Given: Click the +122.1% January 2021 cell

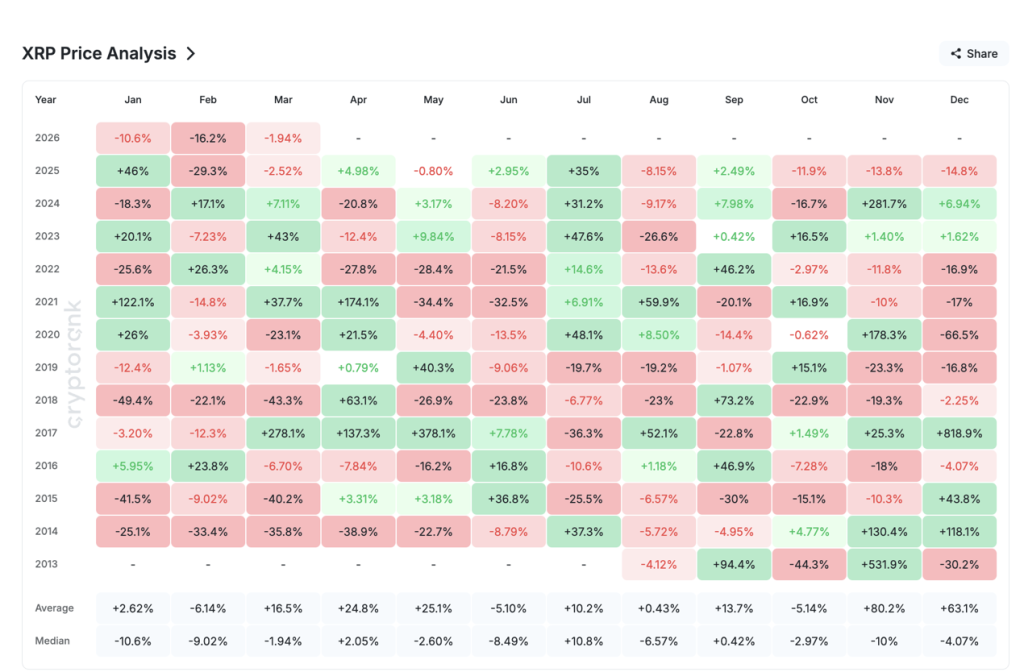Looking at the screenshot, I should 133,301.
